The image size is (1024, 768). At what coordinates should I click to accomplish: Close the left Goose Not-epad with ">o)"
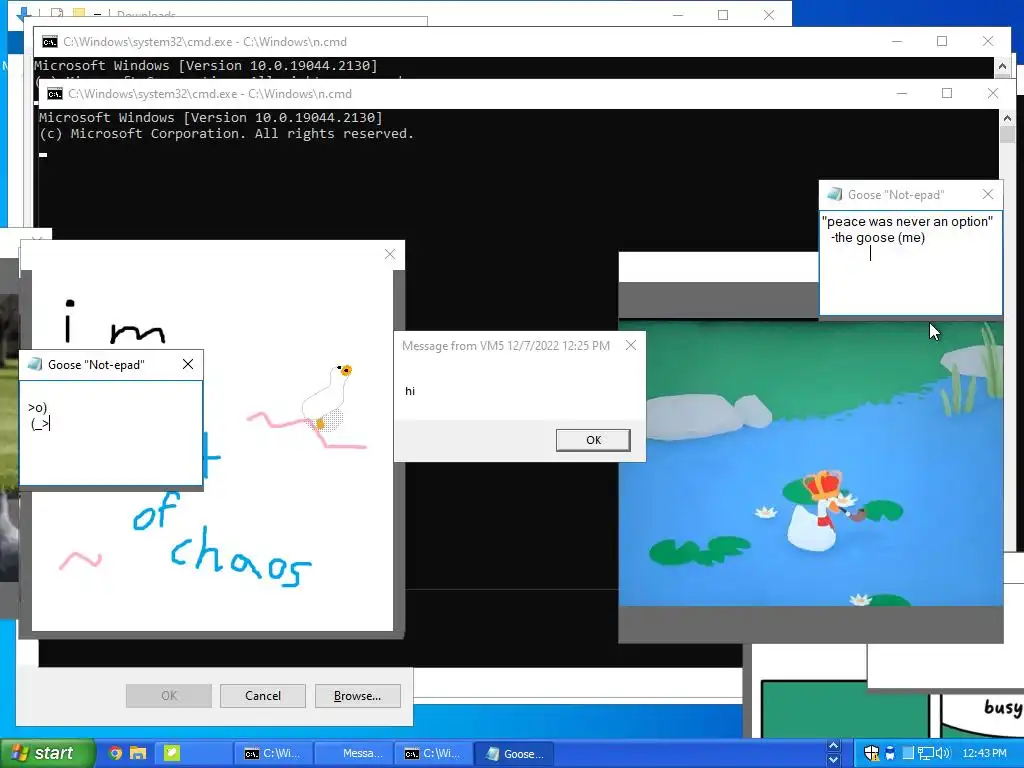click(188, 364)
